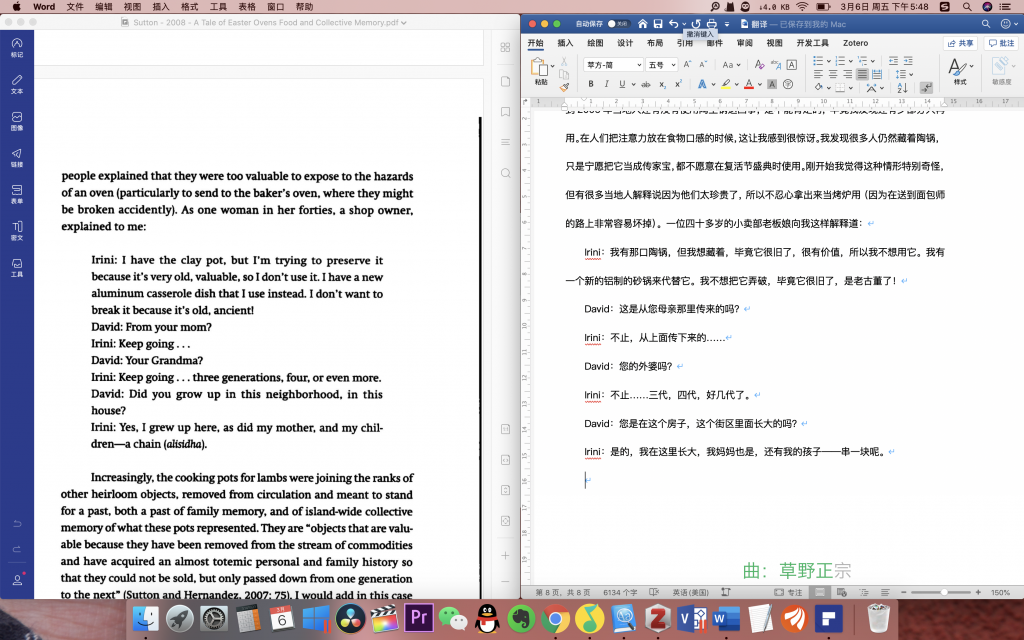Apply italic formatting in Word ribbon

pos(606,84)
